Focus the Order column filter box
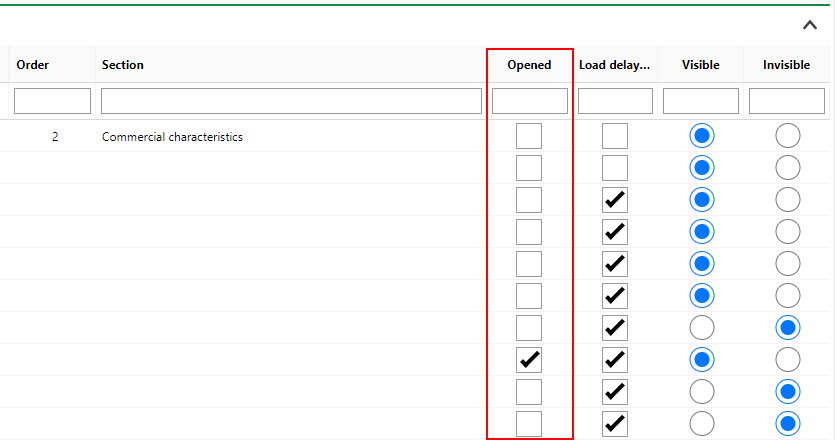The width and height of the screenshot is (835, 440). (53, 101)
